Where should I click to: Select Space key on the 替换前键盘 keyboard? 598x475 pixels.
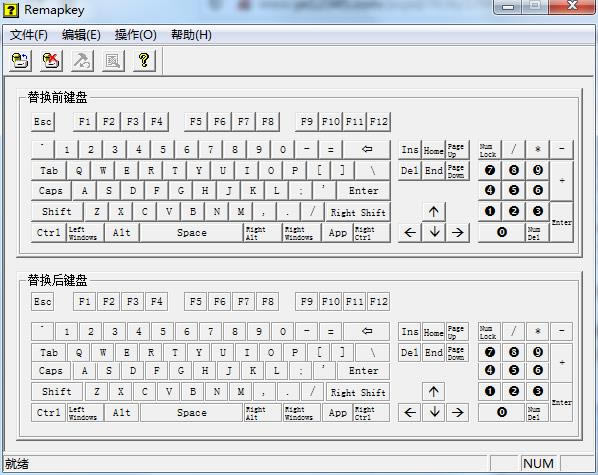click(x=191, y=233)
